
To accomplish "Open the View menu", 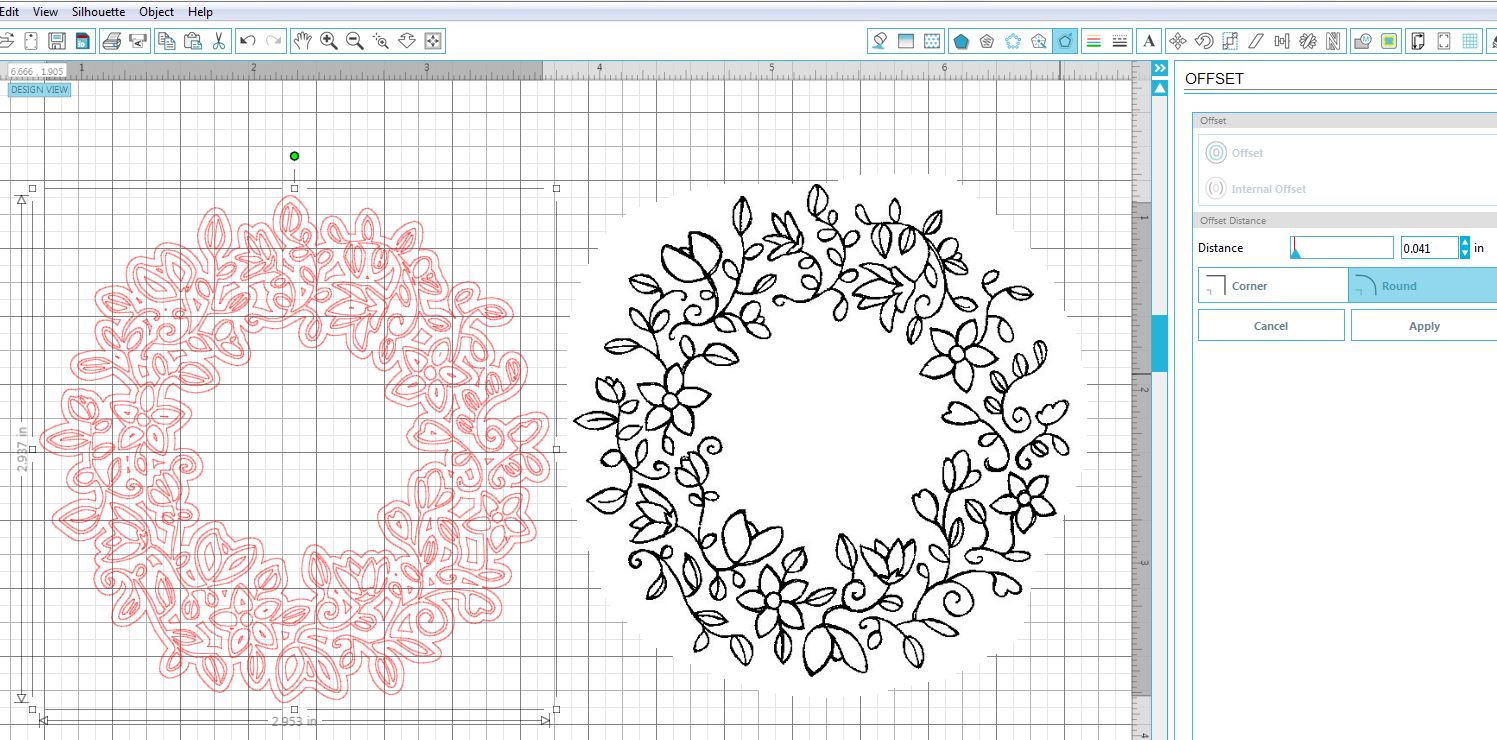I will coord(45,12).
